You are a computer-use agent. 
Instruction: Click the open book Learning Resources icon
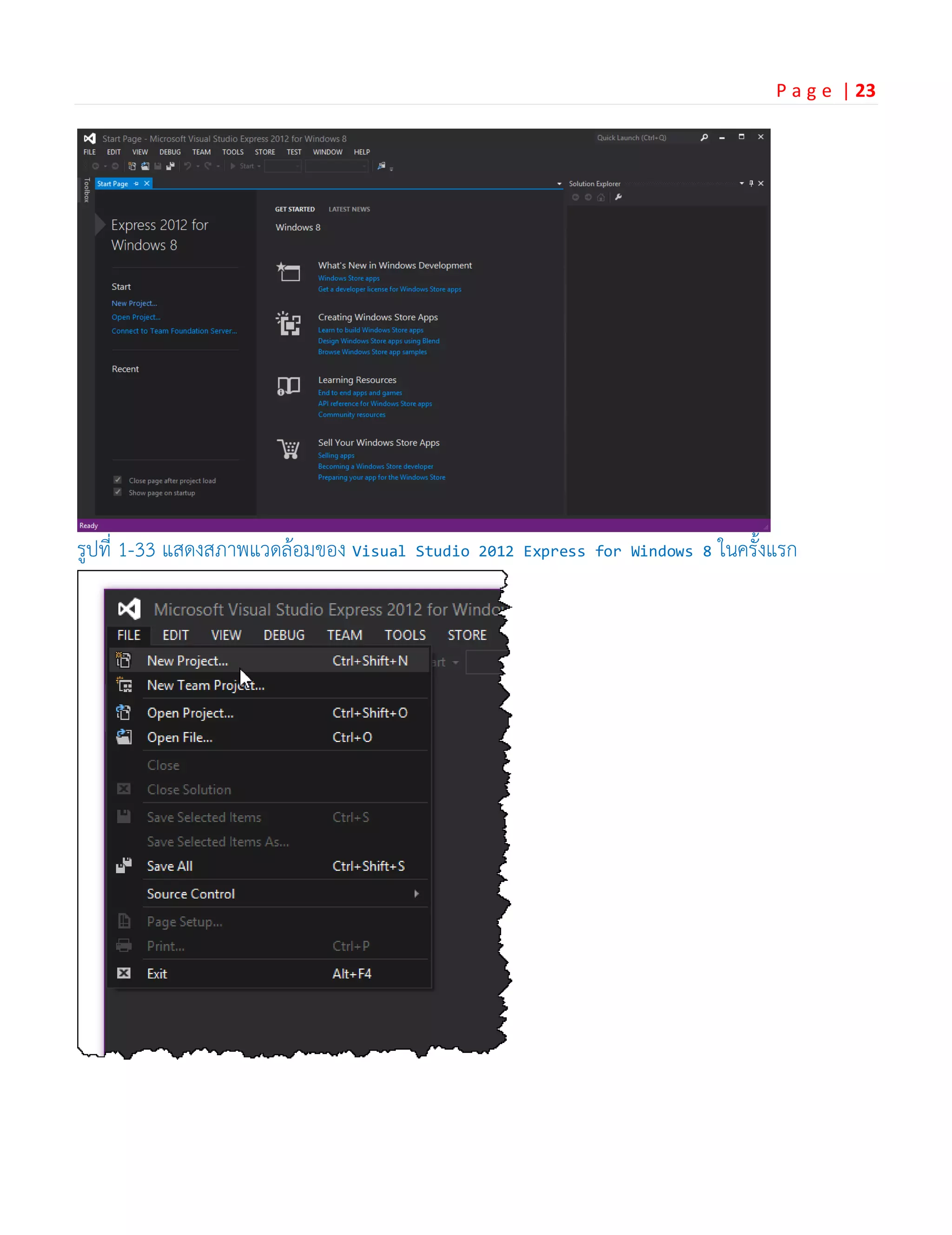point(289,386)
